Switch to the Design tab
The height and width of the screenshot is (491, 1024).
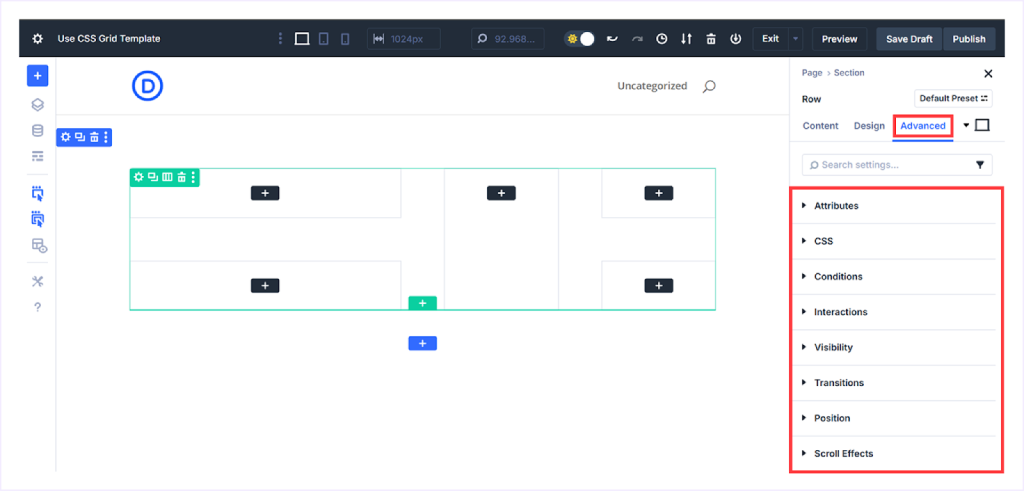pyautogui.click(x=869, y=126)
